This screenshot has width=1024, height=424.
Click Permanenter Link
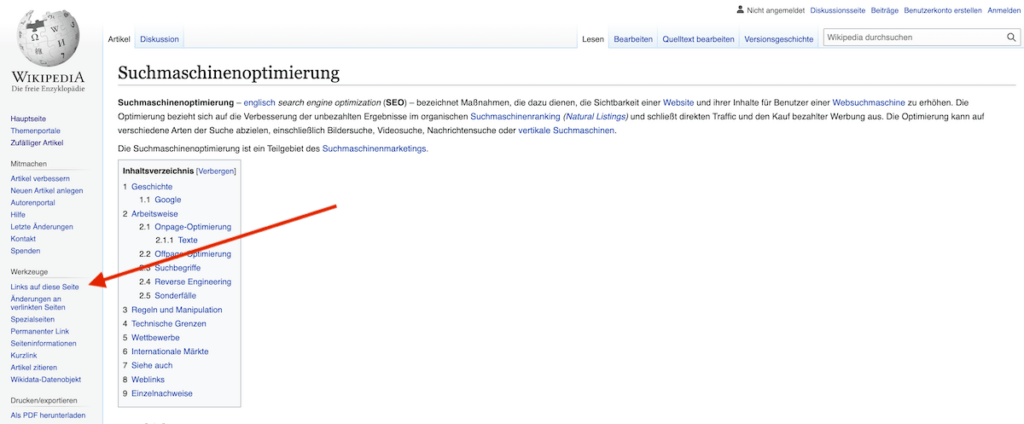pos(40,331)
